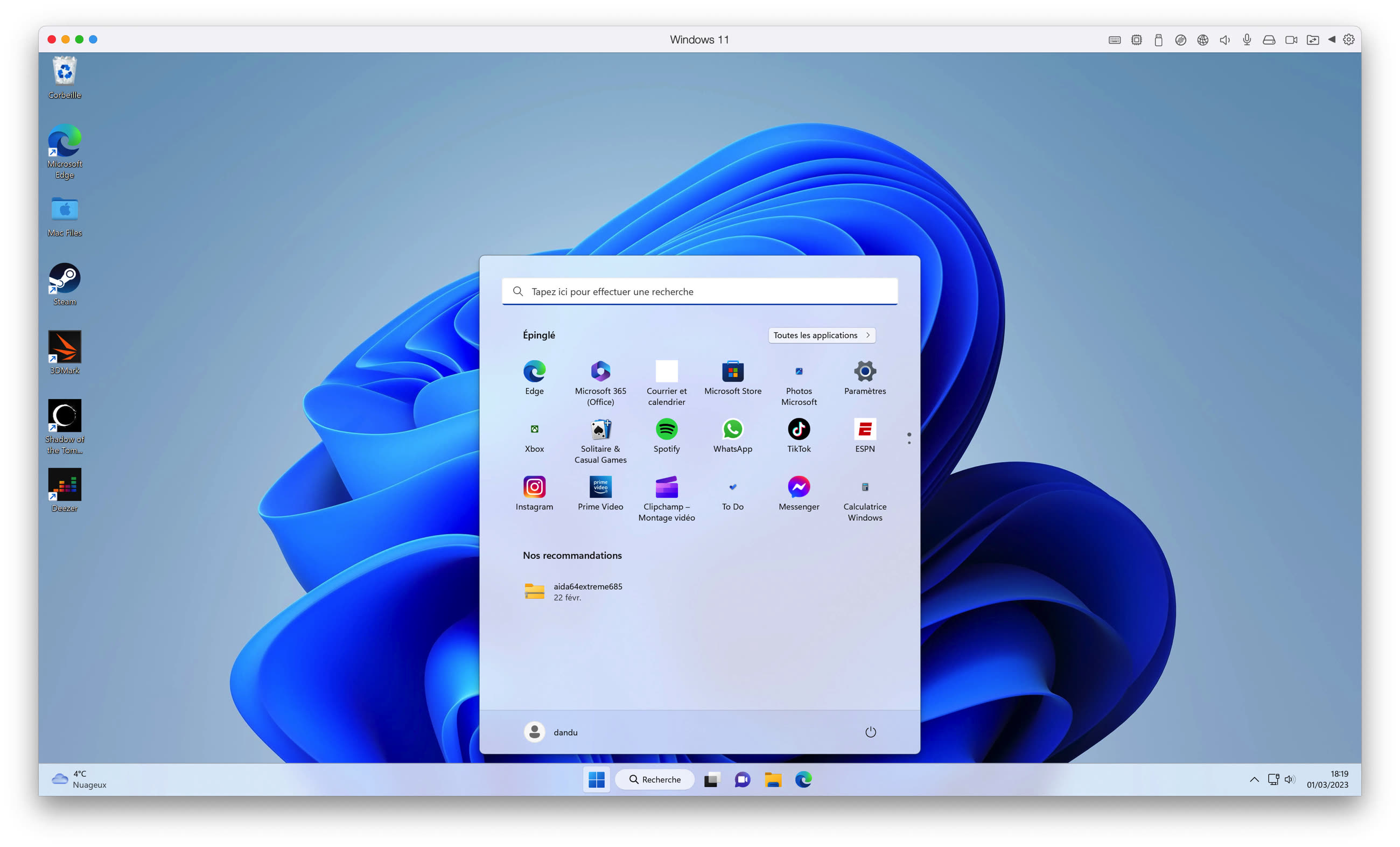The width and height of the screenshot is (1400, 847).
Task: Toggle the webcam in Parallels toolbar
Action: coord(1291,39)
